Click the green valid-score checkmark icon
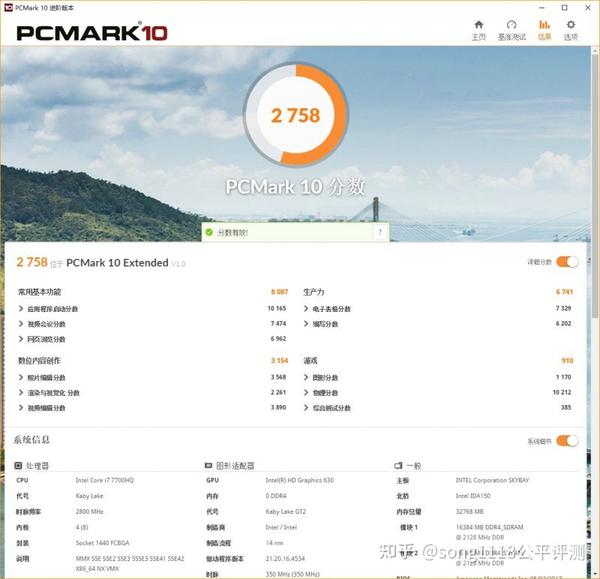Image resolution: width=600 pixels, height=579 pixels. click(209, 232)
